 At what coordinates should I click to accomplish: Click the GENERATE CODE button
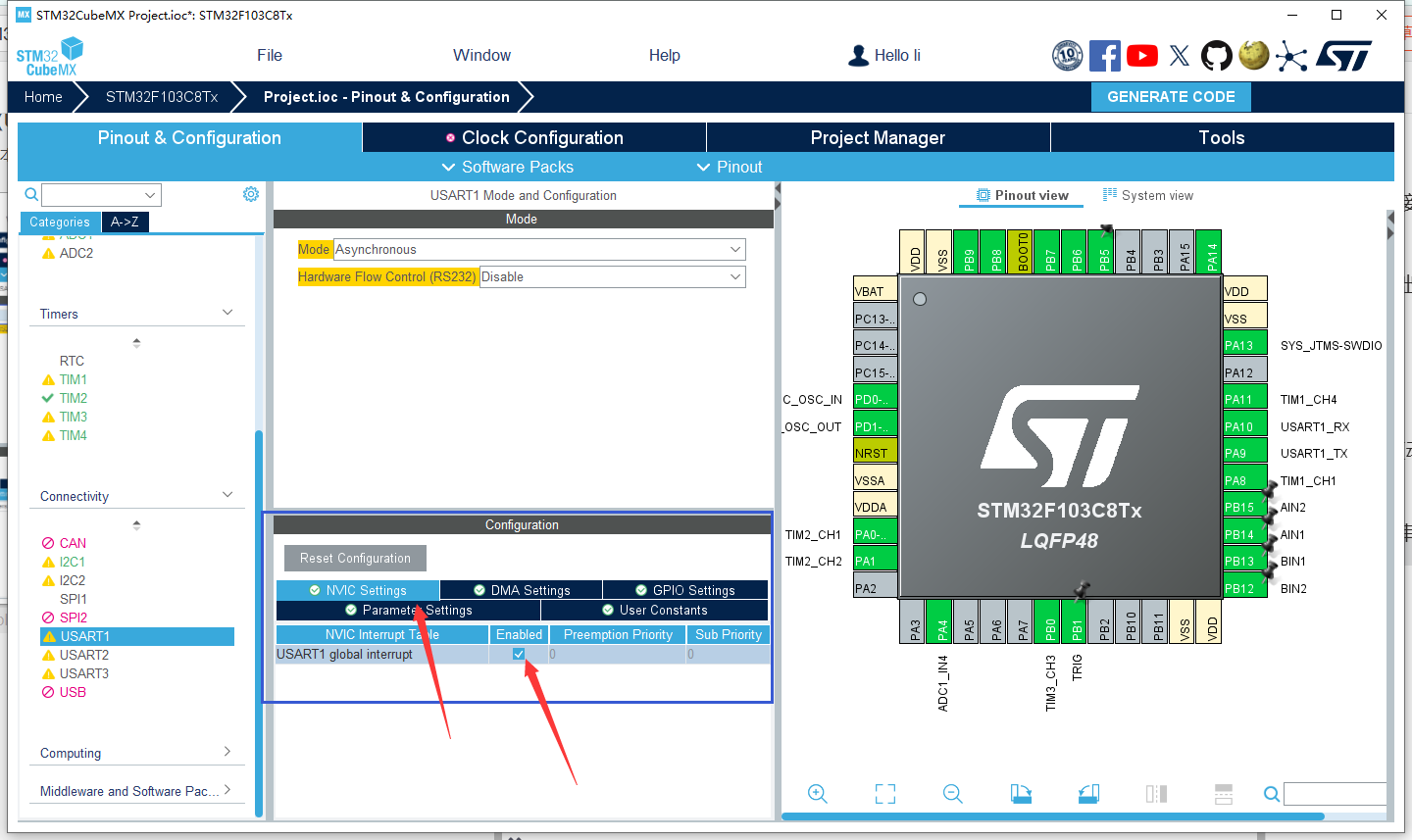click(1171, 97)
